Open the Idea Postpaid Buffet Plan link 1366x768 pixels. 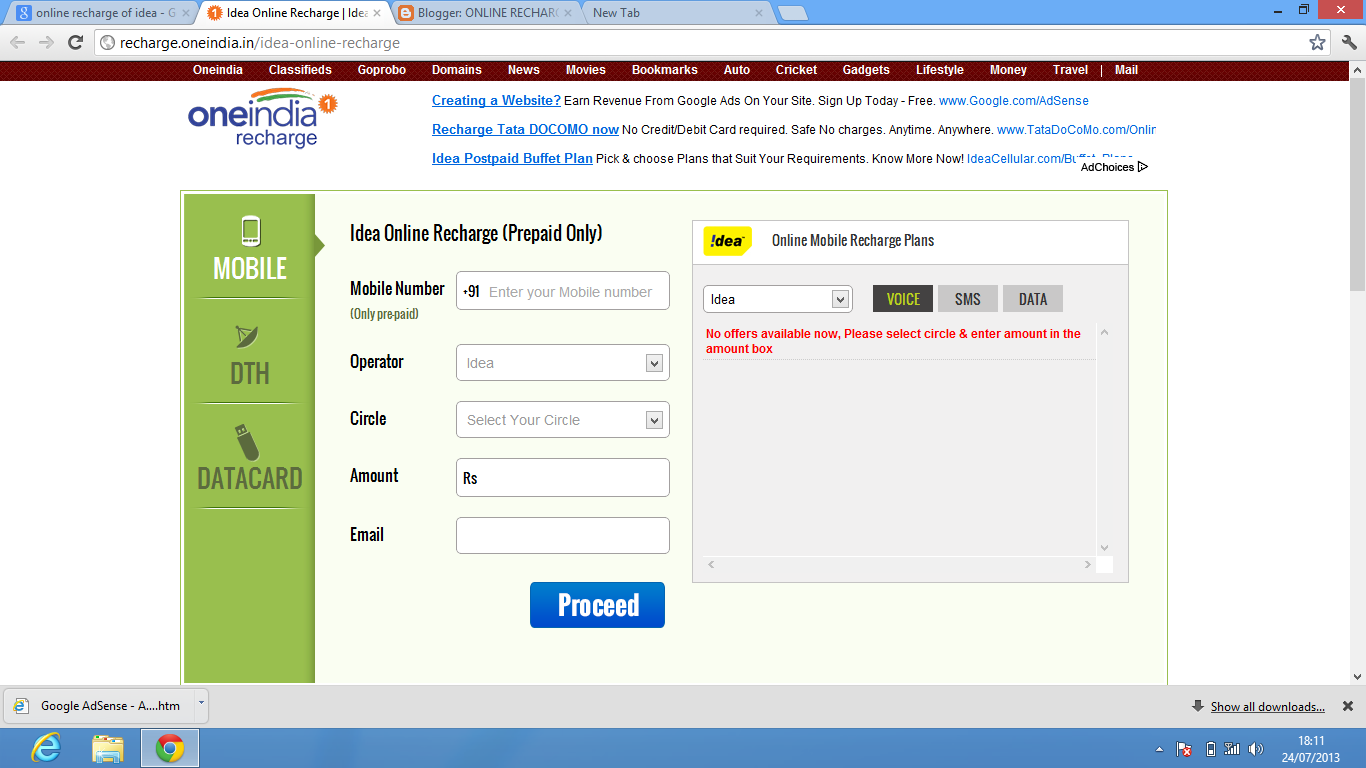pyautogui.click(x=512, y=159)
